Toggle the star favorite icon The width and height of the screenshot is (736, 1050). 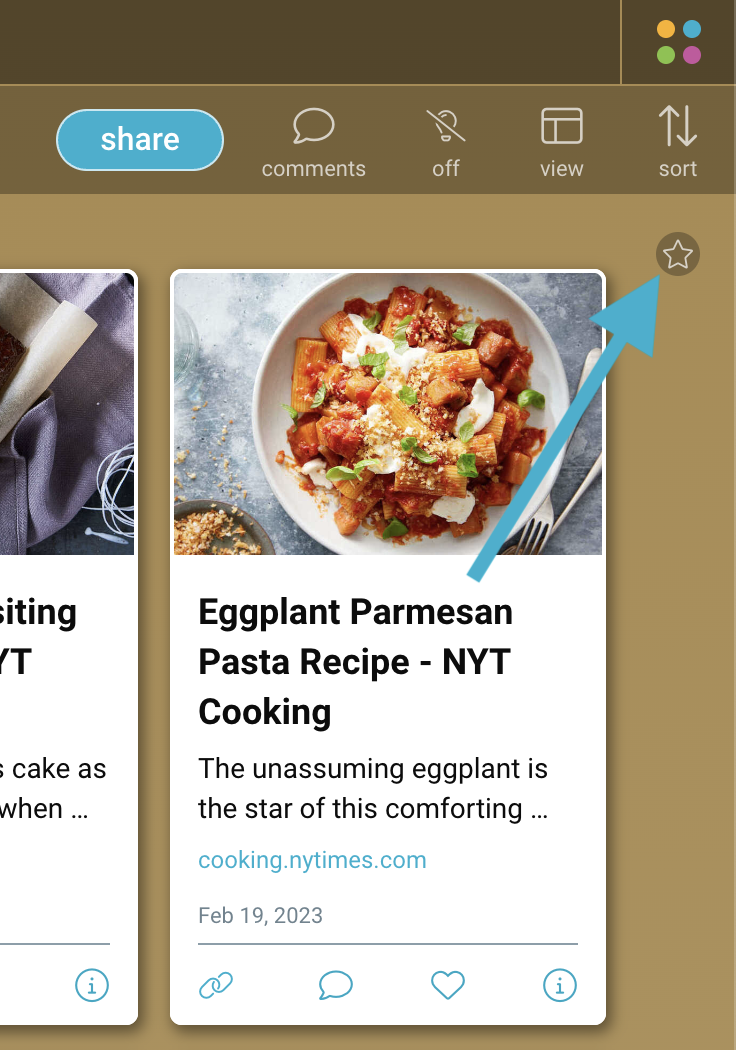click(x=678, y=255)
